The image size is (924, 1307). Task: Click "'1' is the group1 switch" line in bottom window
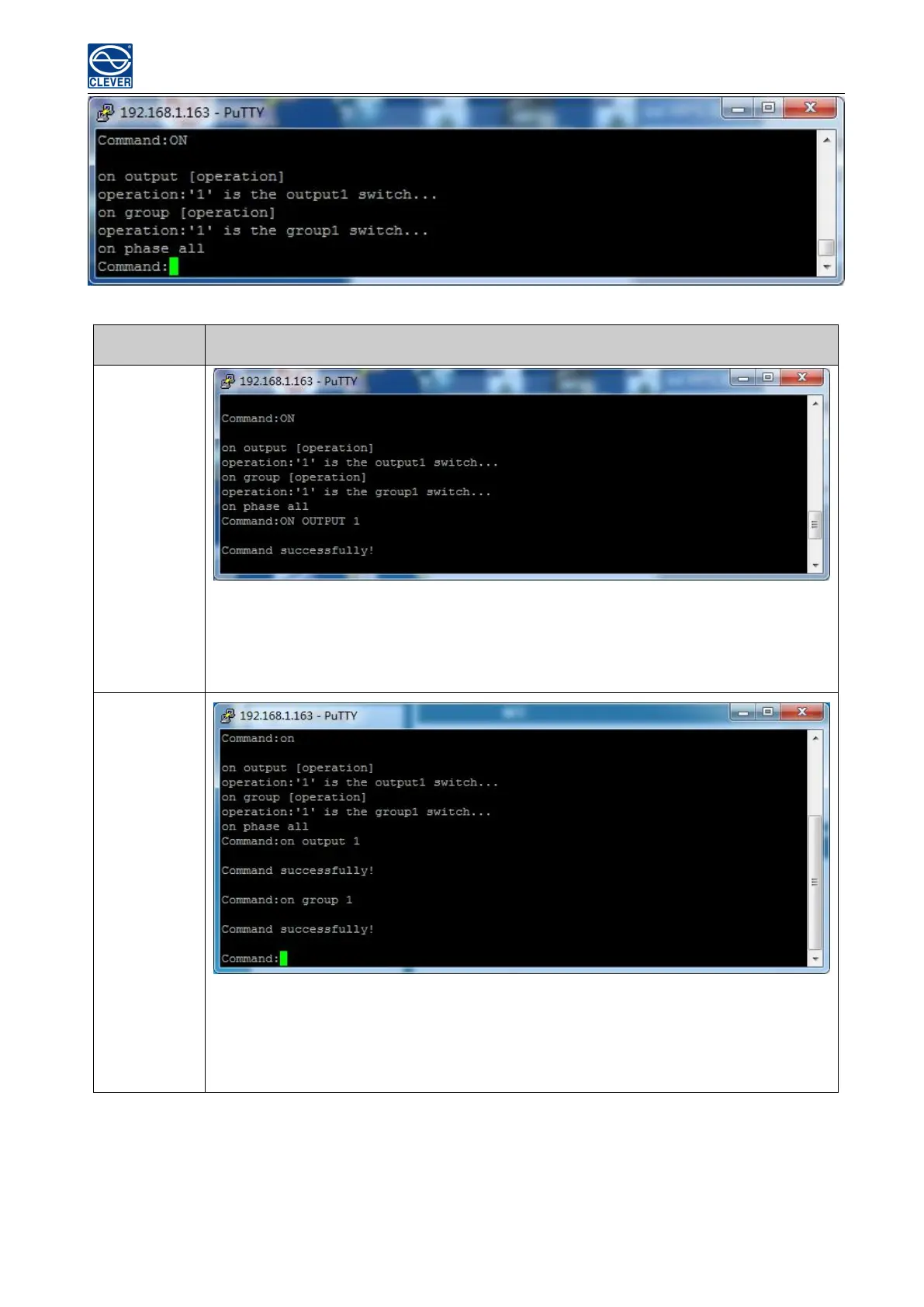click(x=356, y=812)
